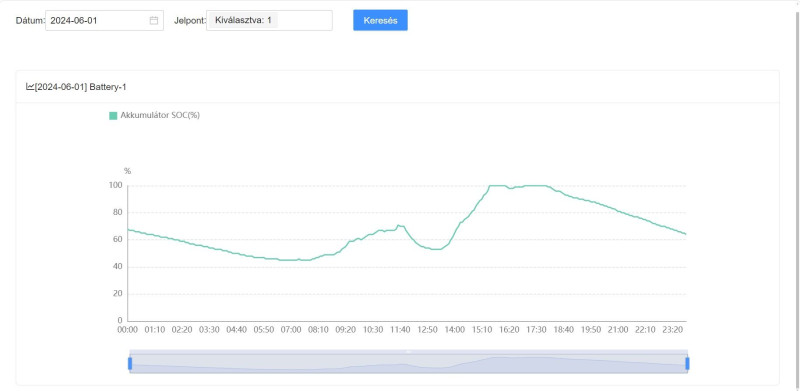Click the 15:10 x-axis label
The height and width of the screenshot is (391, 800).
[x=482, y=330]
